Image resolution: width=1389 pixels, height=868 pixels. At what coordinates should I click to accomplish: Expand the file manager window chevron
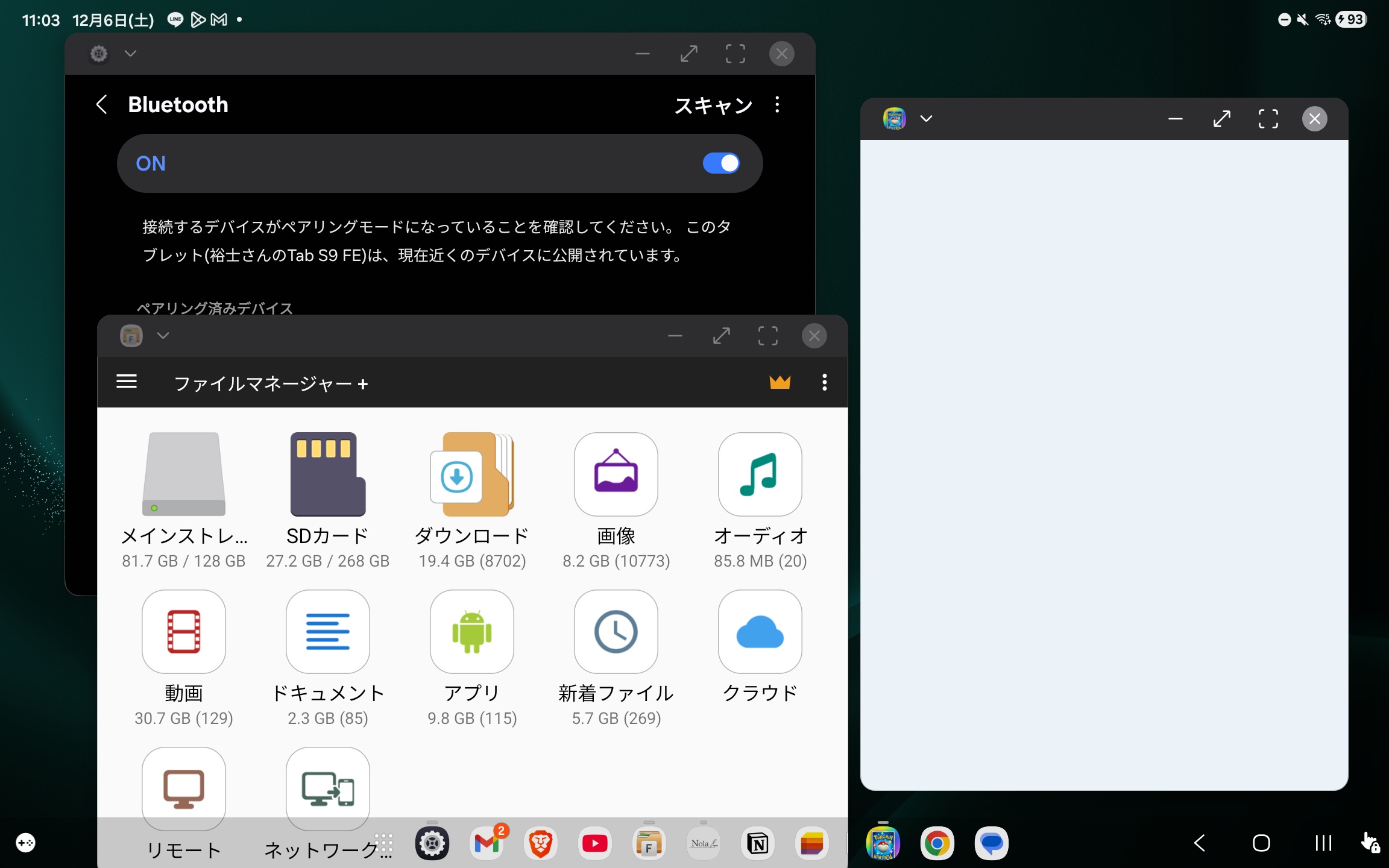pyautogui.click(x=163, y=336)
